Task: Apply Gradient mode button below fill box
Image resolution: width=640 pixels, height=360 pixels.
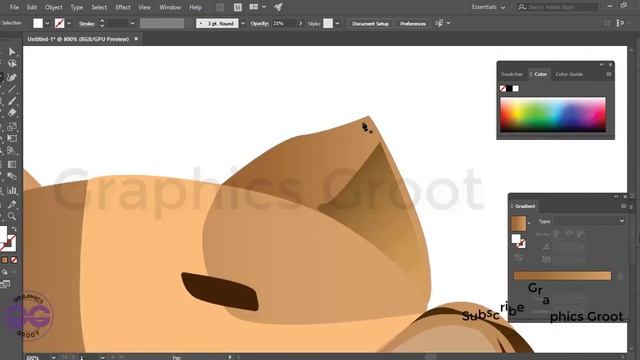Action: (4, 260)
